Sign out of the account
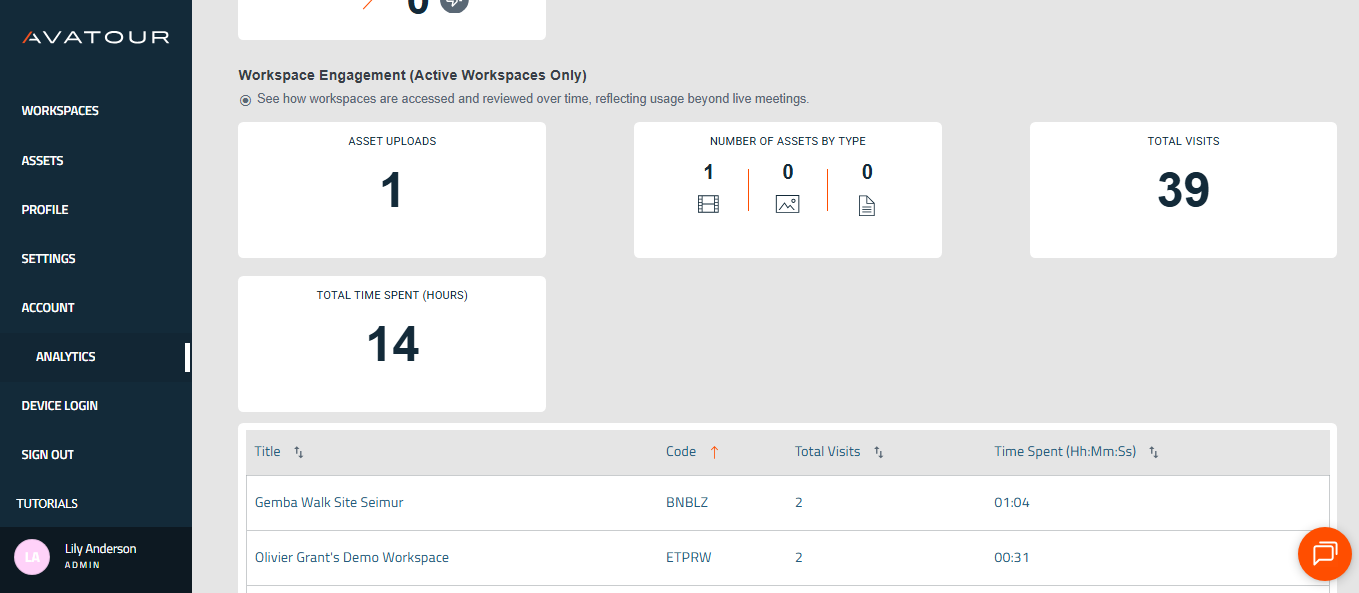This screenshot has width=1359, height=593. tap(47, 454)
